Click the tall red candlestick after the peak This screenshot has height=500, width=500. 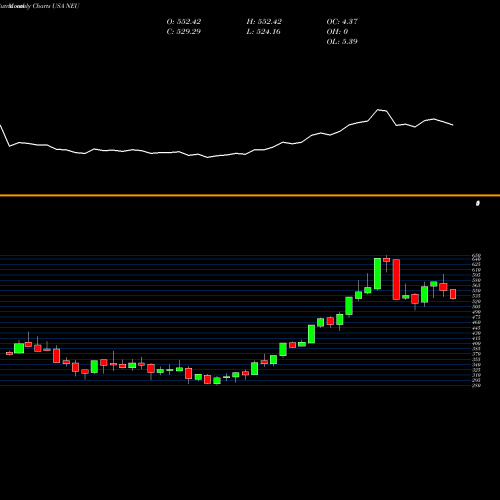coord(396,279)
